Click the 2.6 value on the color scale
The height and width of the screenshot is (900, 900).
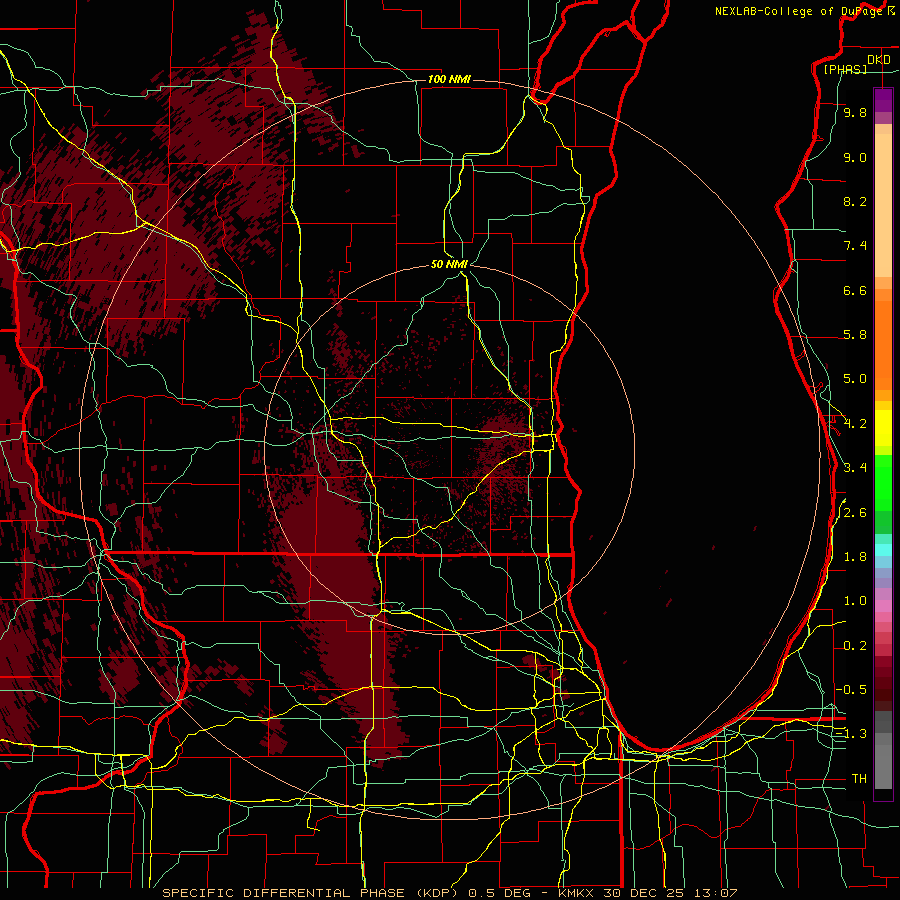pos(855,513)
